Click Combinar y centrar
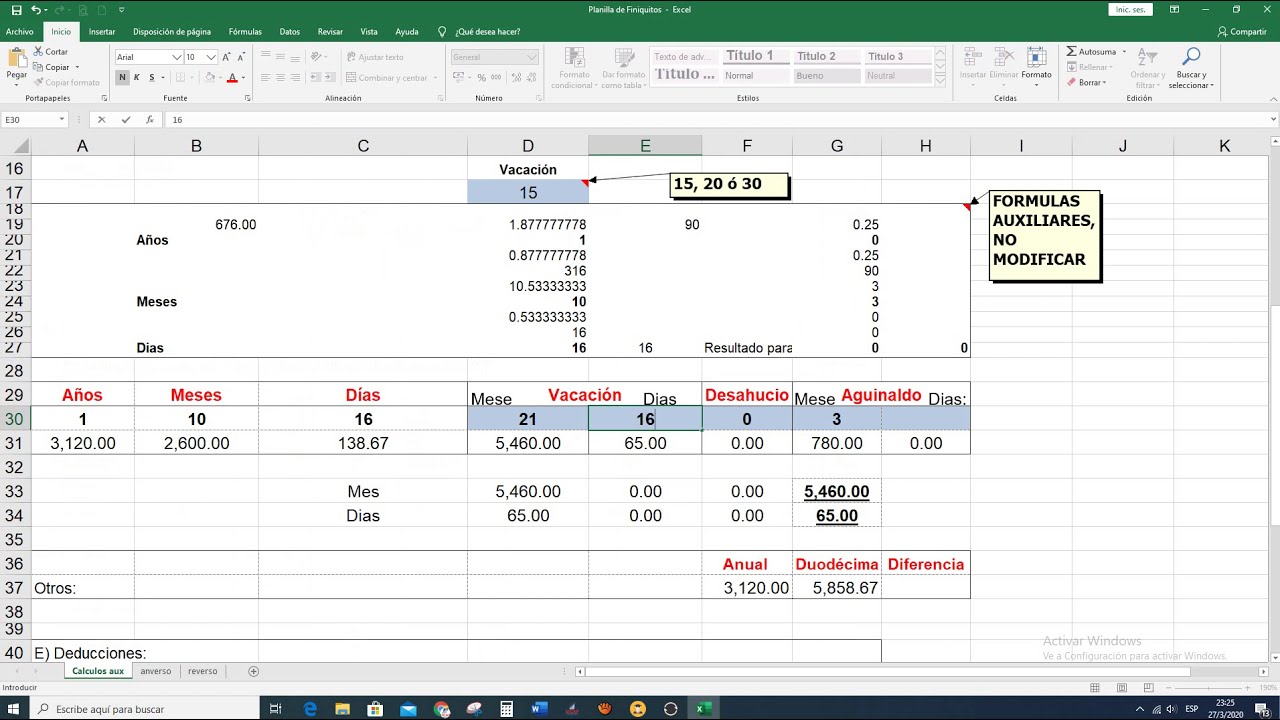 pyautogui.click(x=386, y=77)
